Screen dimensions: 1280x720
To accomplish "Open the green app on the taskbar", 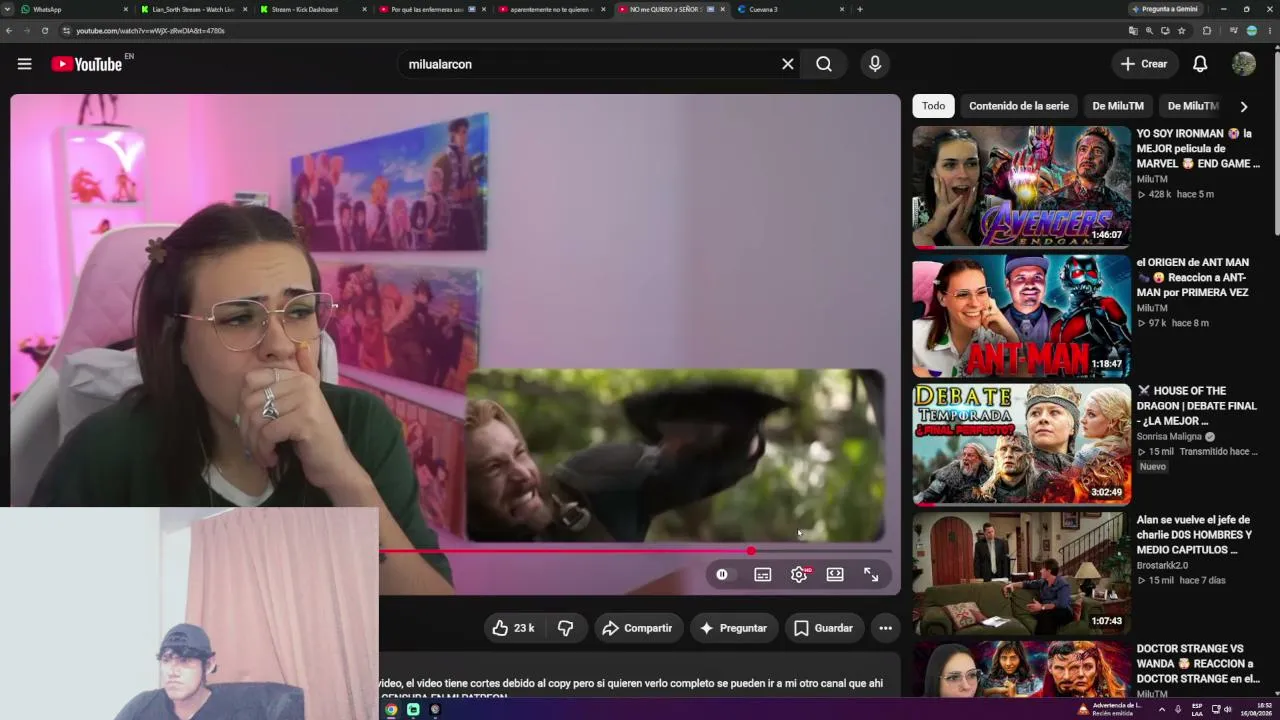I will (x=413, y=710).
